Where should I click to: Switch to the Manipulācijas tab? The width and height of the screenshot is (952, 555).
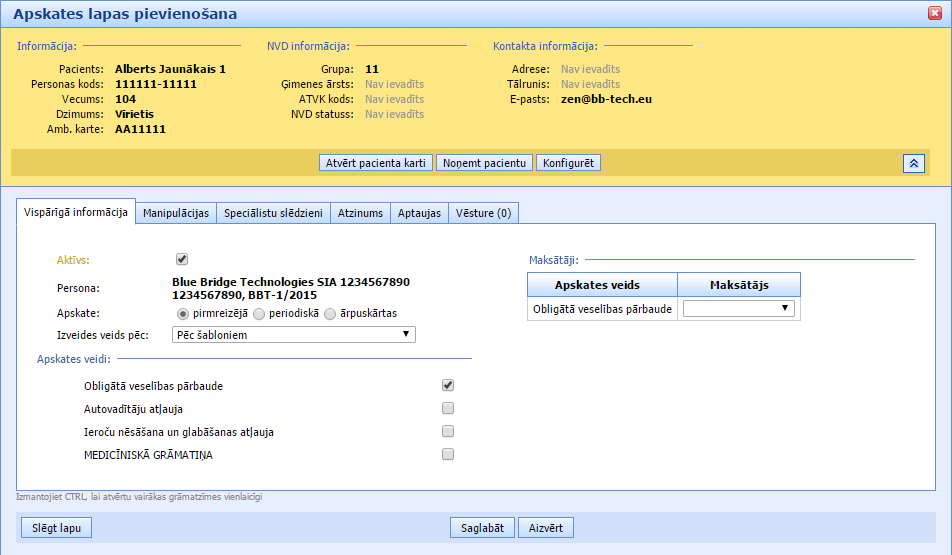click(x=176, y=213)
